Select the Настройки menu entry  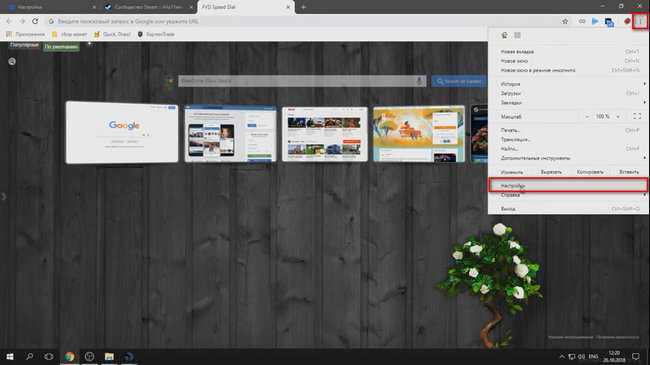pyautogui.click(x=569, y=185)
